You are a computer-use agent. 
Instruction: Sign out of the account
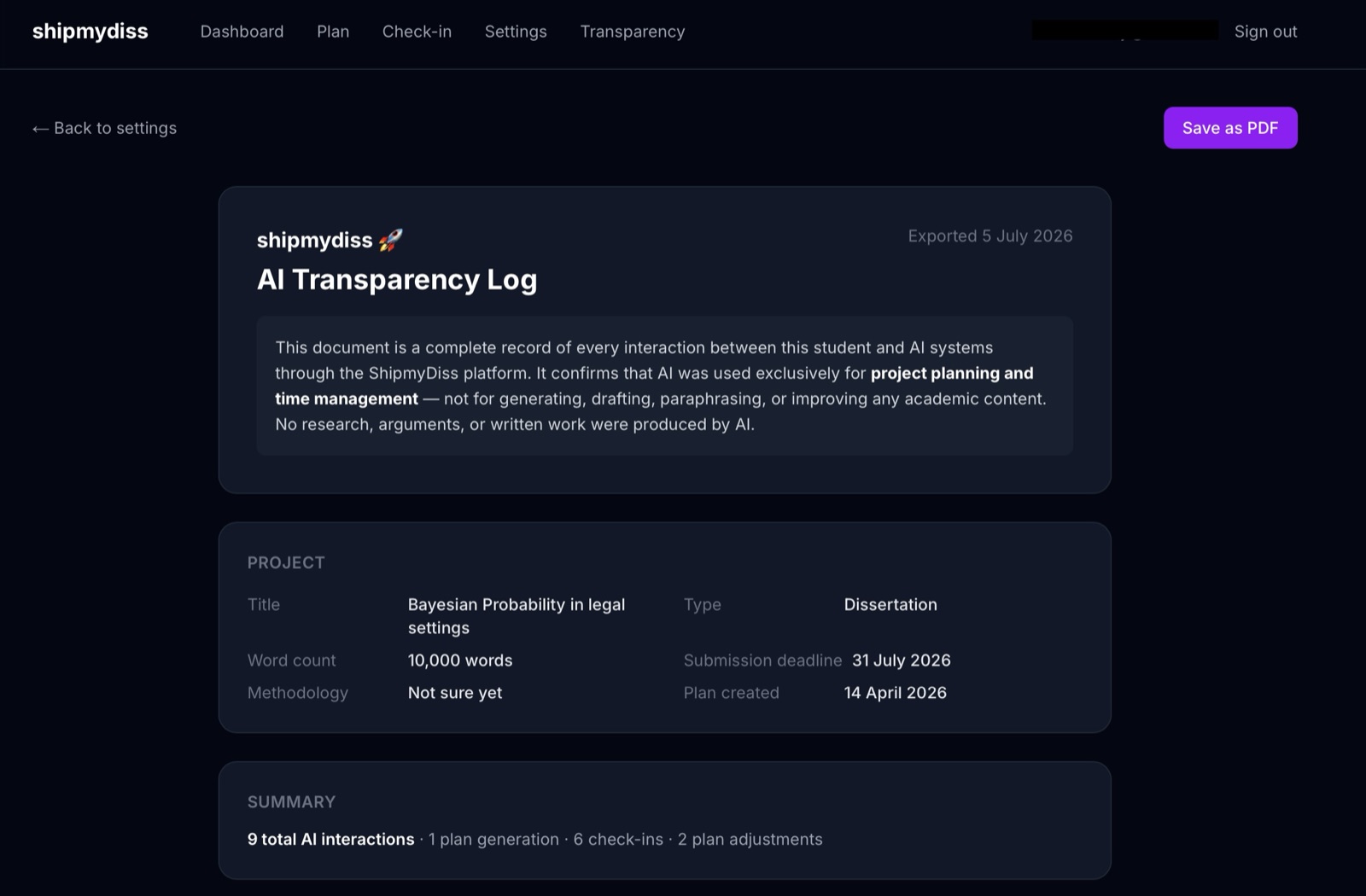[1265, 32]
